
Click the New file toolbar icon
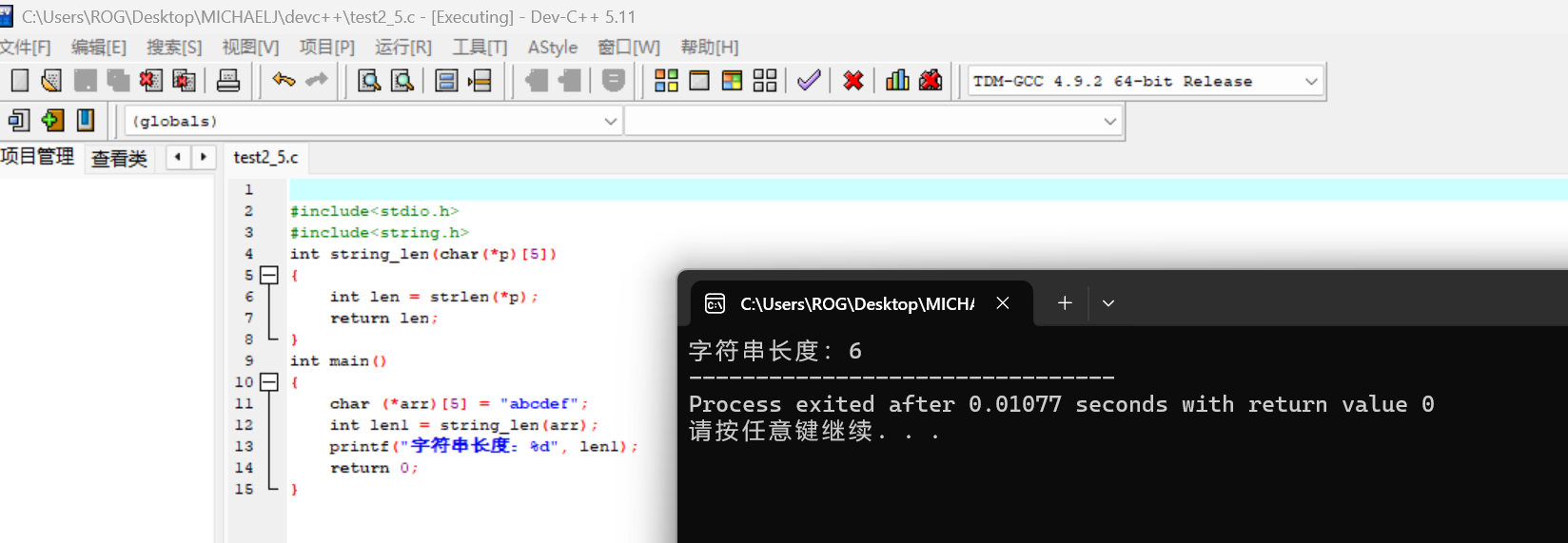tap(20, 81)
